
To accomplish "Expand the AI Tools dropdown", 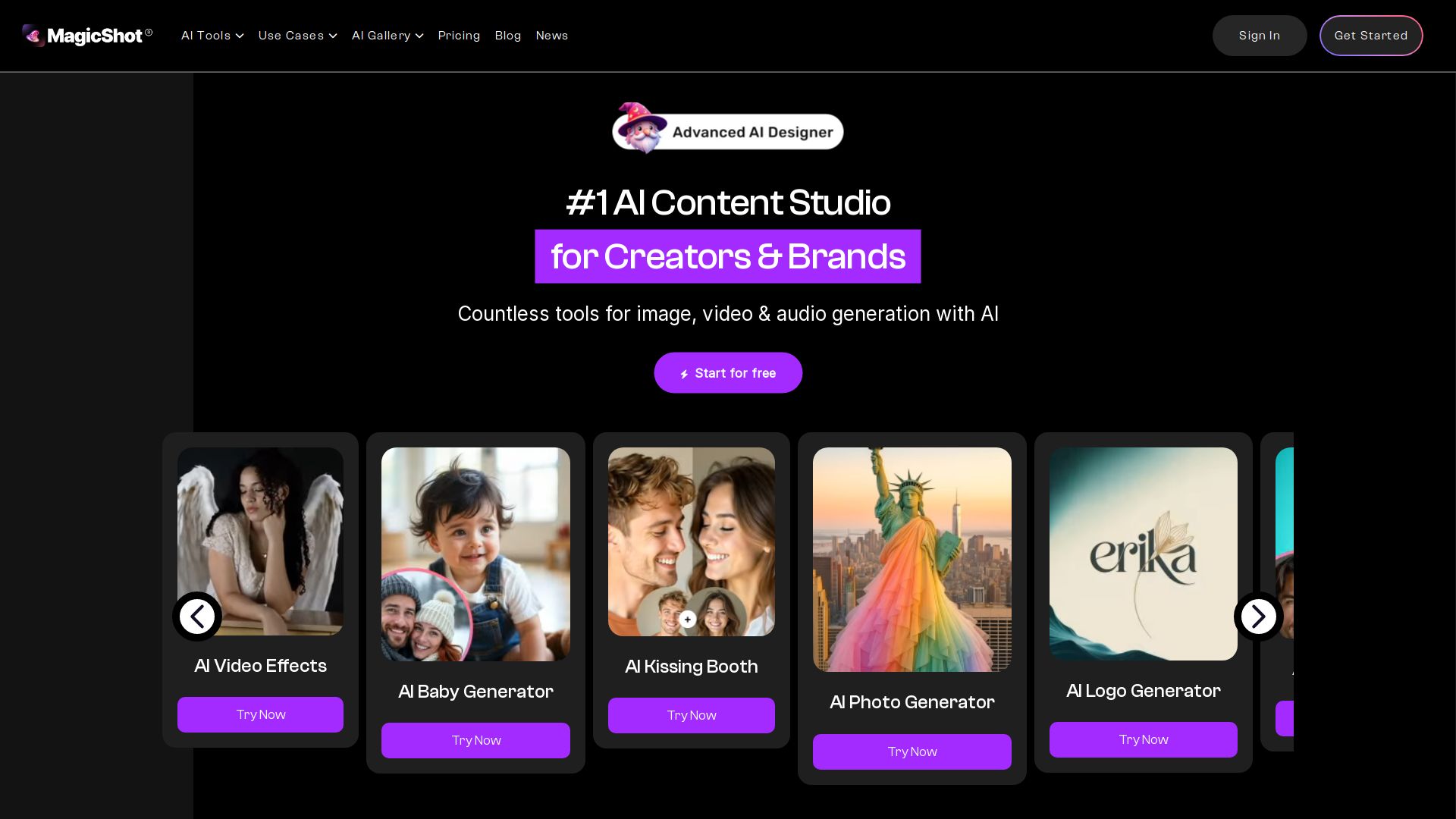I will click(x=212, y=36).
